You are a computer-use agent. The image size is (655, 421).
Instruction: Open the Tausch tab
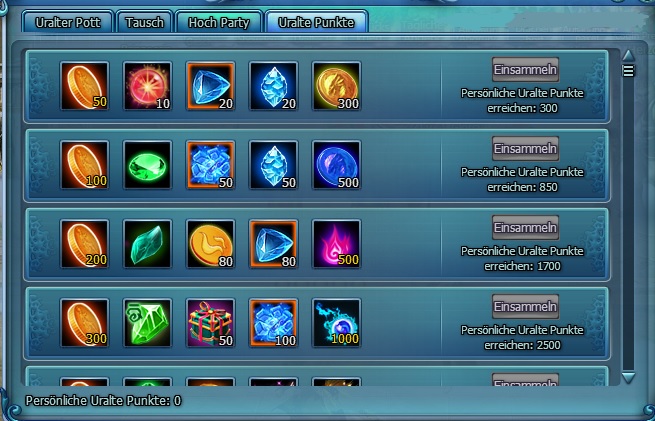(145, 22)
